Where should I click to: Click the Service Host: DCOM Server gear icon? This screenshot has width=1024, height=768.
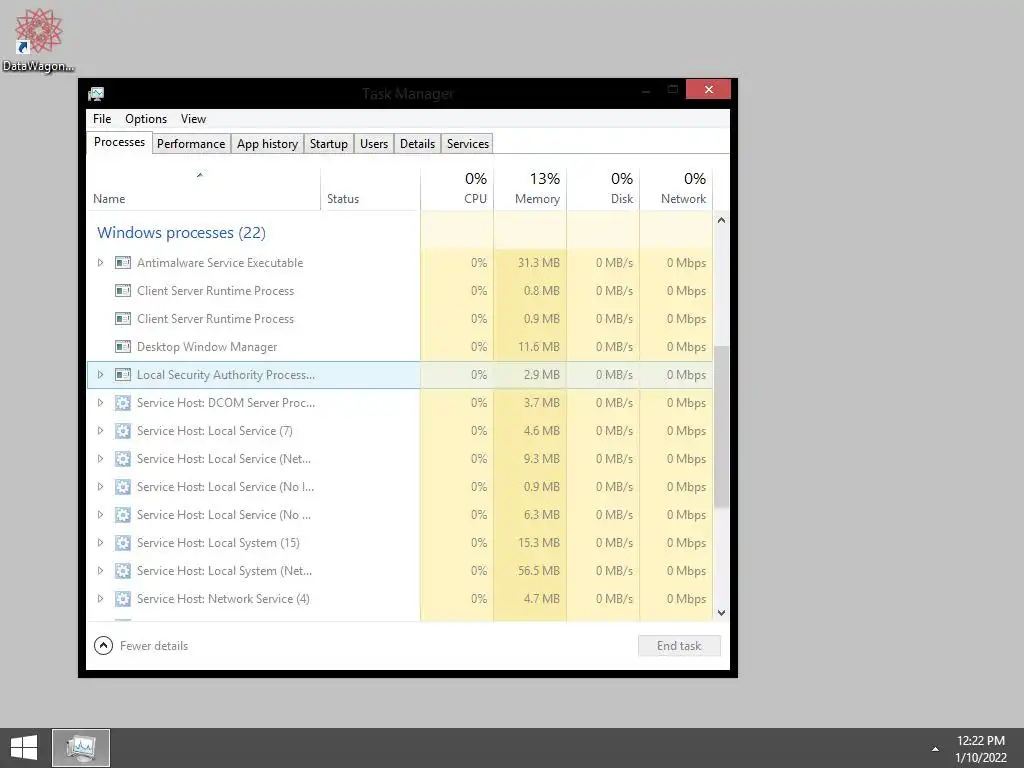[123, 403]
